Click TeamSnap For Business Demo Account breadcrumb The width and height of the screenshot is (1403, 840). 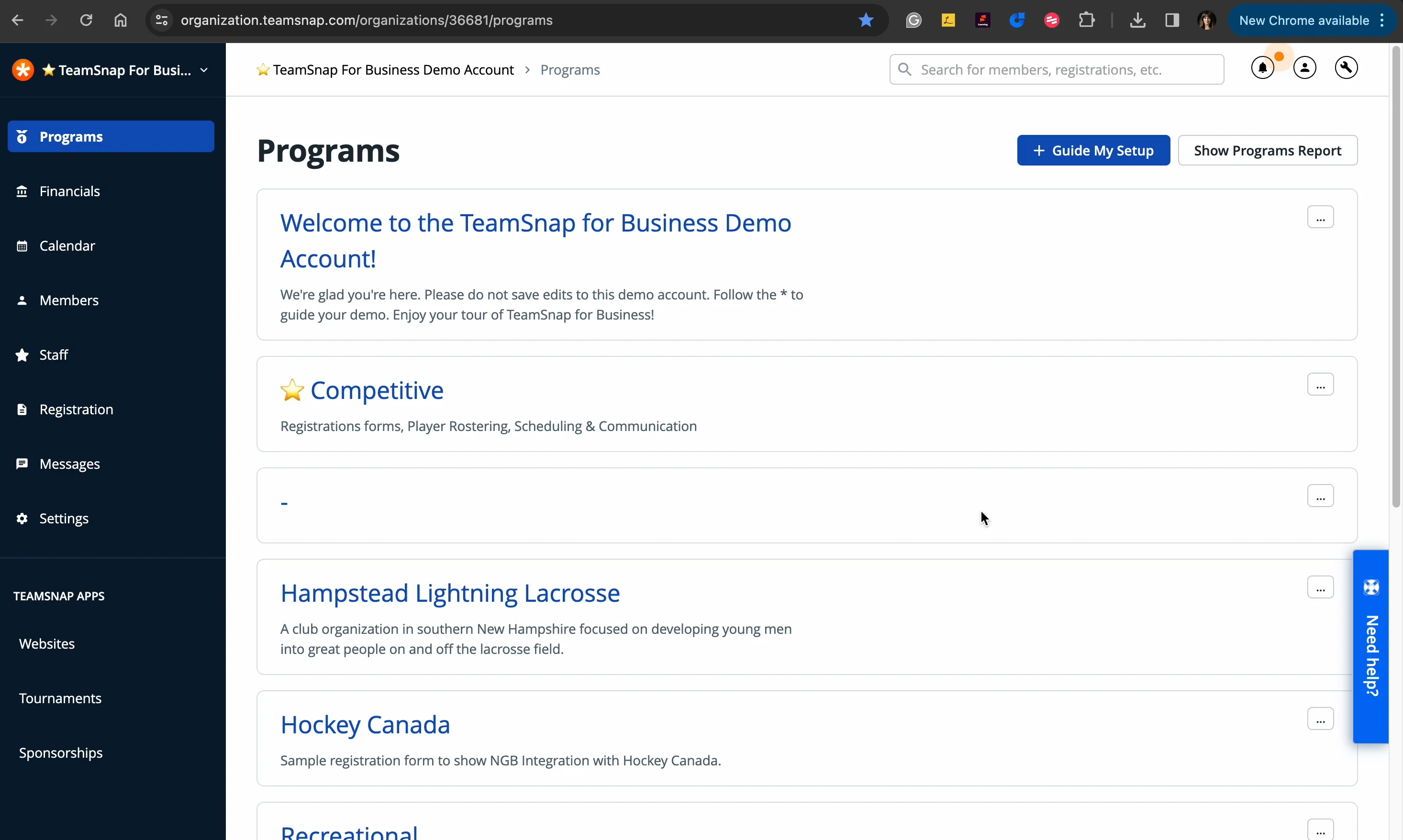[385, 70]
